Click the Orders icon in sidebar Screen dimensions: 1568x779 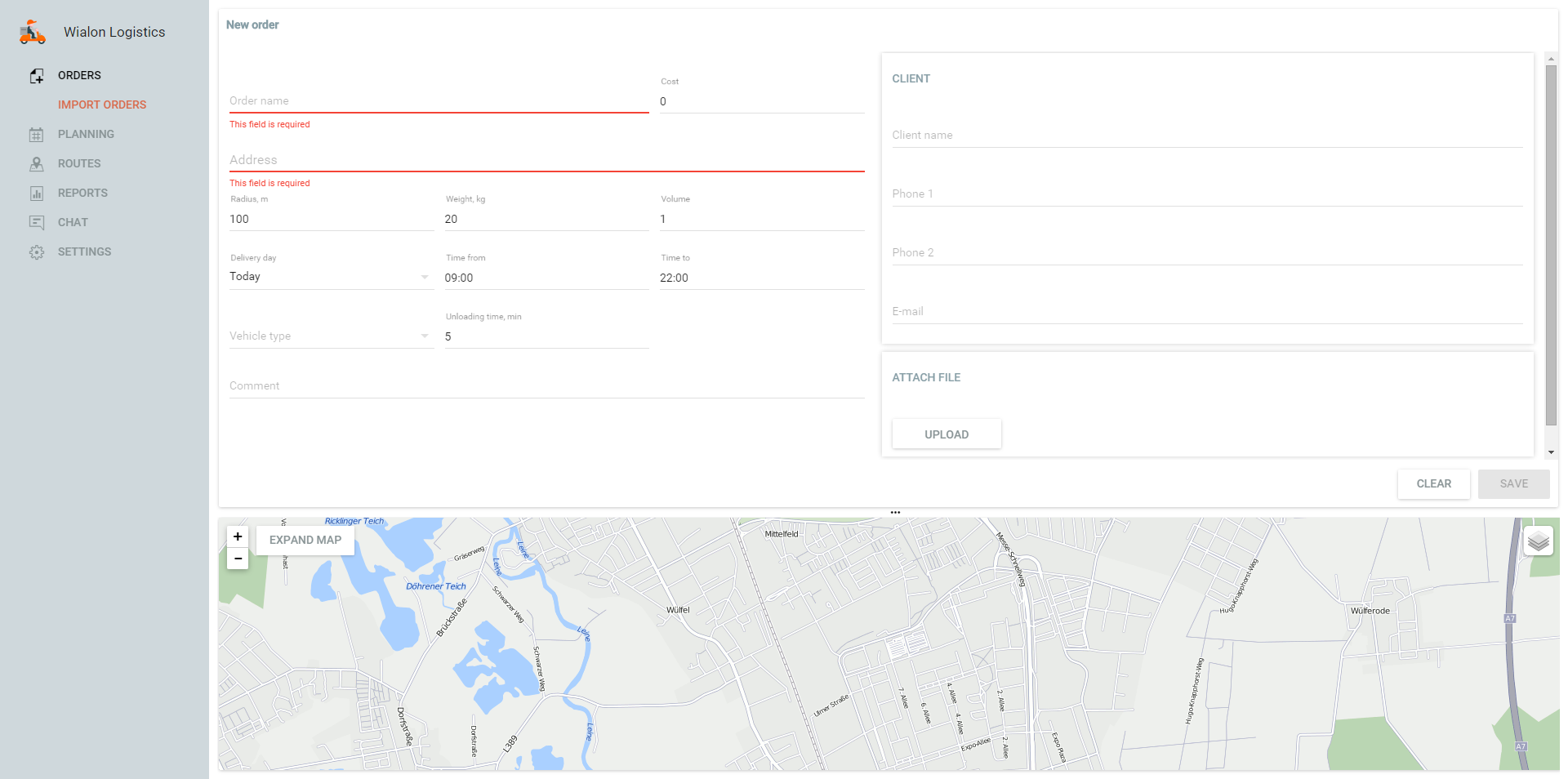click(x=37, y=76)
